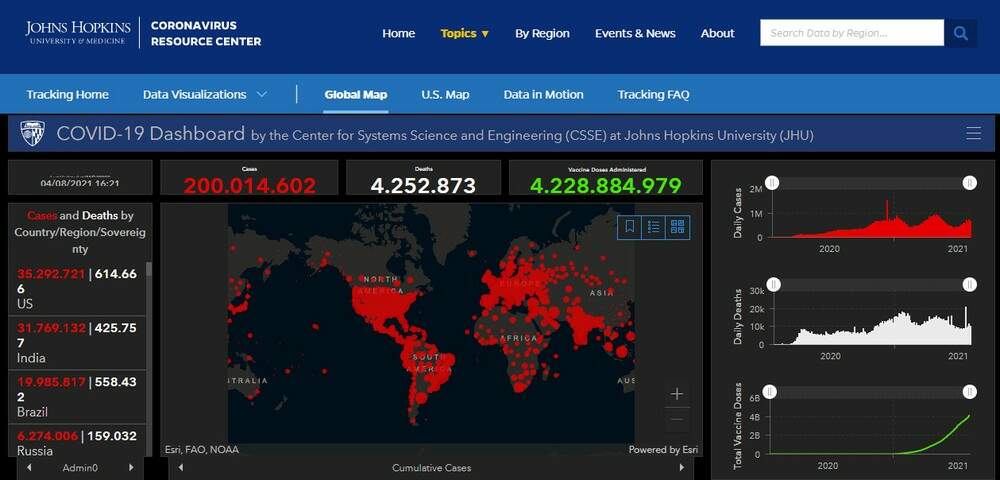Switch to the U.S. Map tab
1000x480 pixels.
(x=445, y=95)
